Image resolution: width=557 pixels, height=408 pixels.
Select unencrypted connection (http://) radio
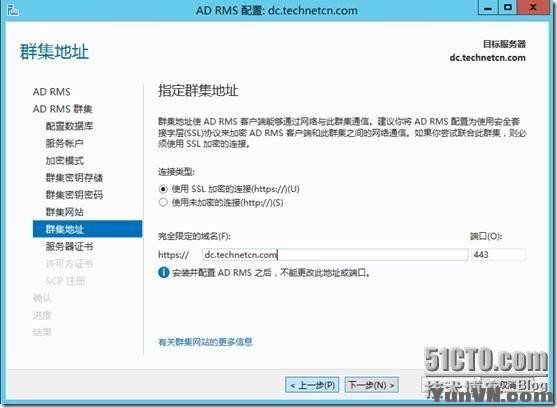(163, 203)
